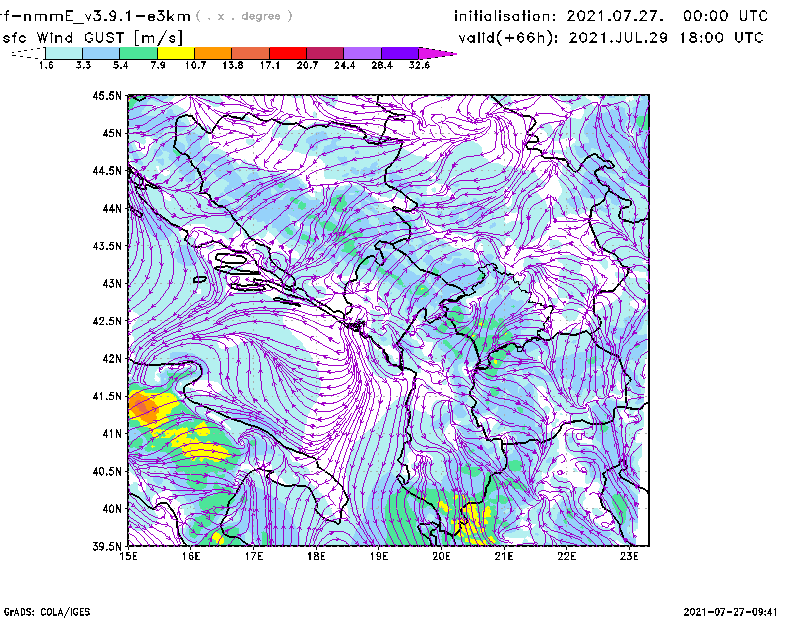Click the 40N latitude label
This screenshot has width=800, height=618.
(x=112, y=509)
